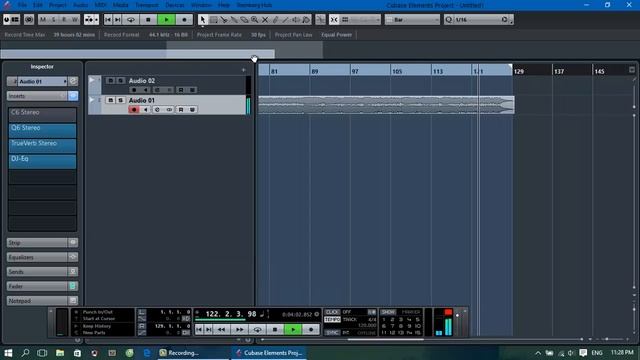Click top toolbar Play button
The image size is (640, 360).
[x=166, y=20]
